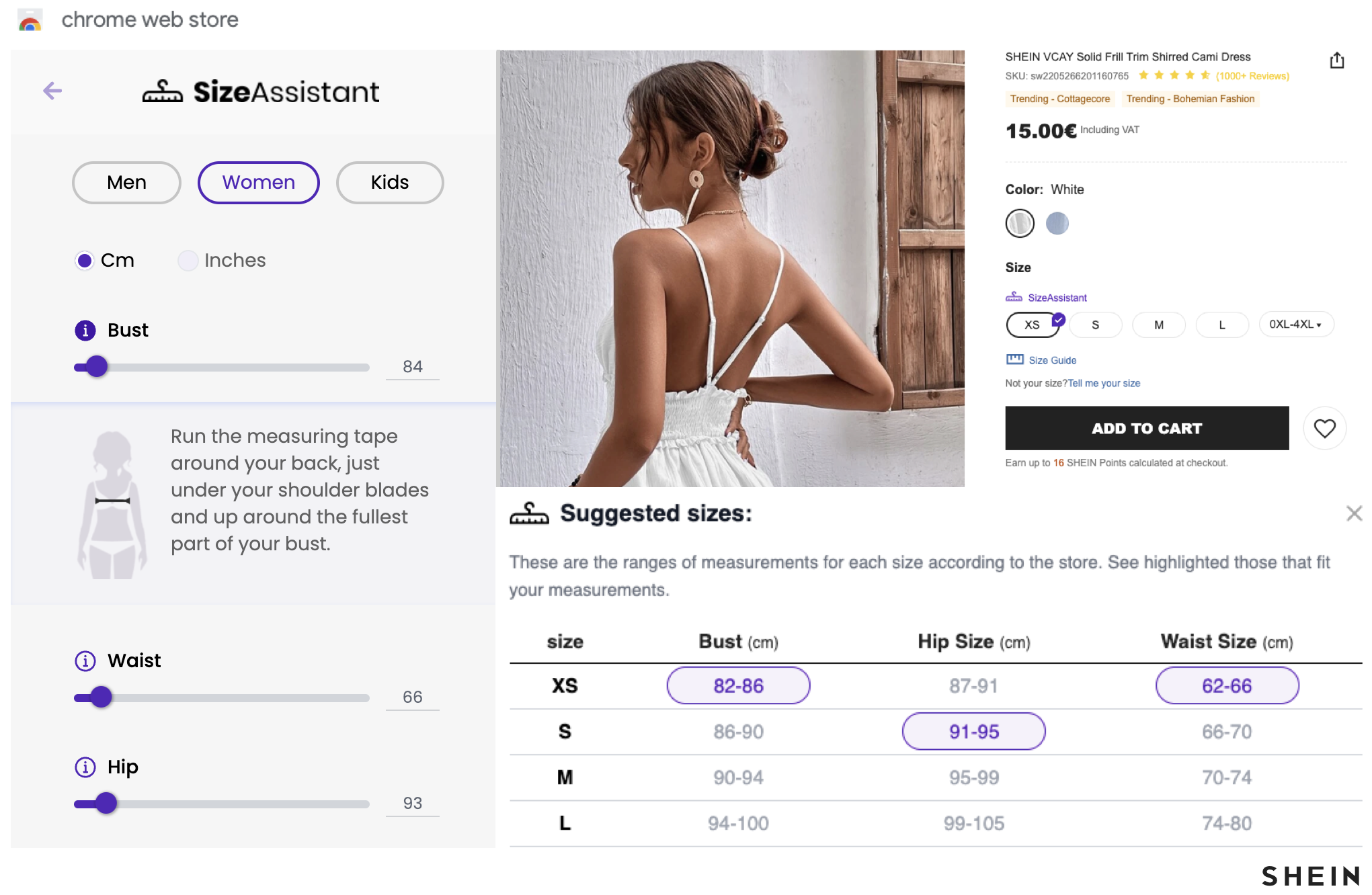1372x895 pixels.
Task: Click the back arrow navigation icon
Action: [53, 90]
